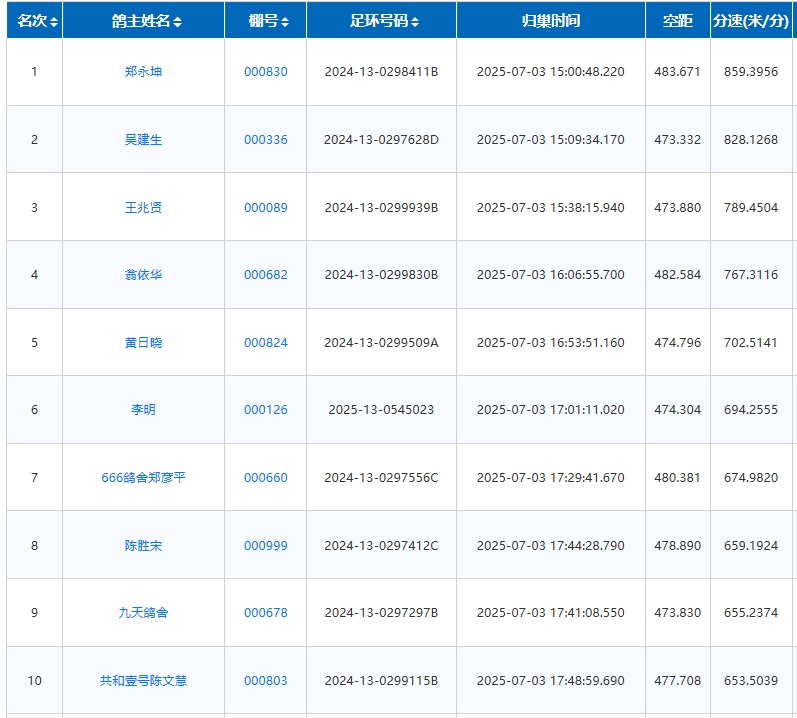This screenshot has width=797, height=718.
Task: Open owner link 666鸽舍郑廖平
Action: coord(143,478)
